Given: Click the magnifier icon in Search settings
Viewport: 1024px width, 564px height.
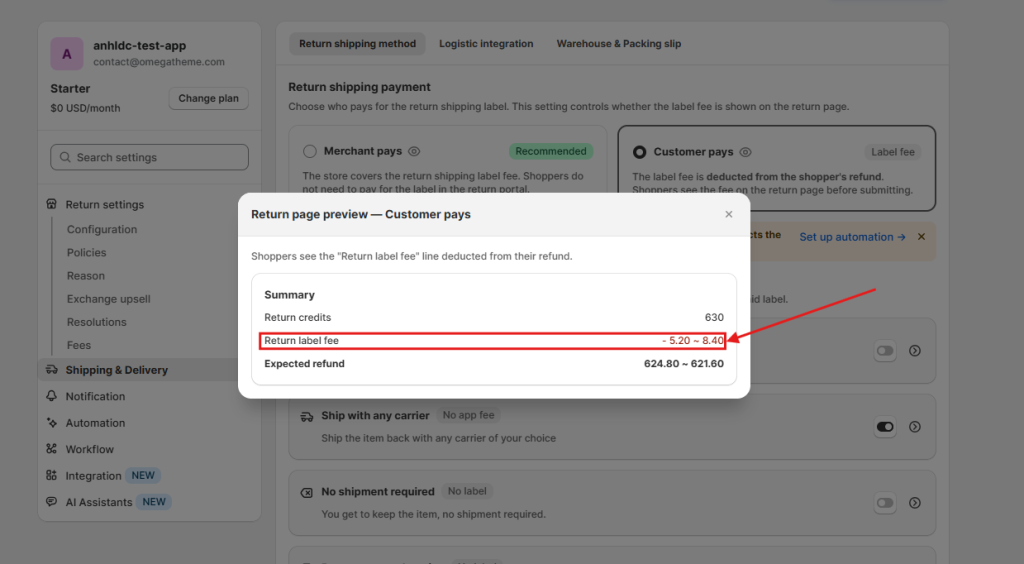Looking at the screenshot, I should [x=65, y=157].
